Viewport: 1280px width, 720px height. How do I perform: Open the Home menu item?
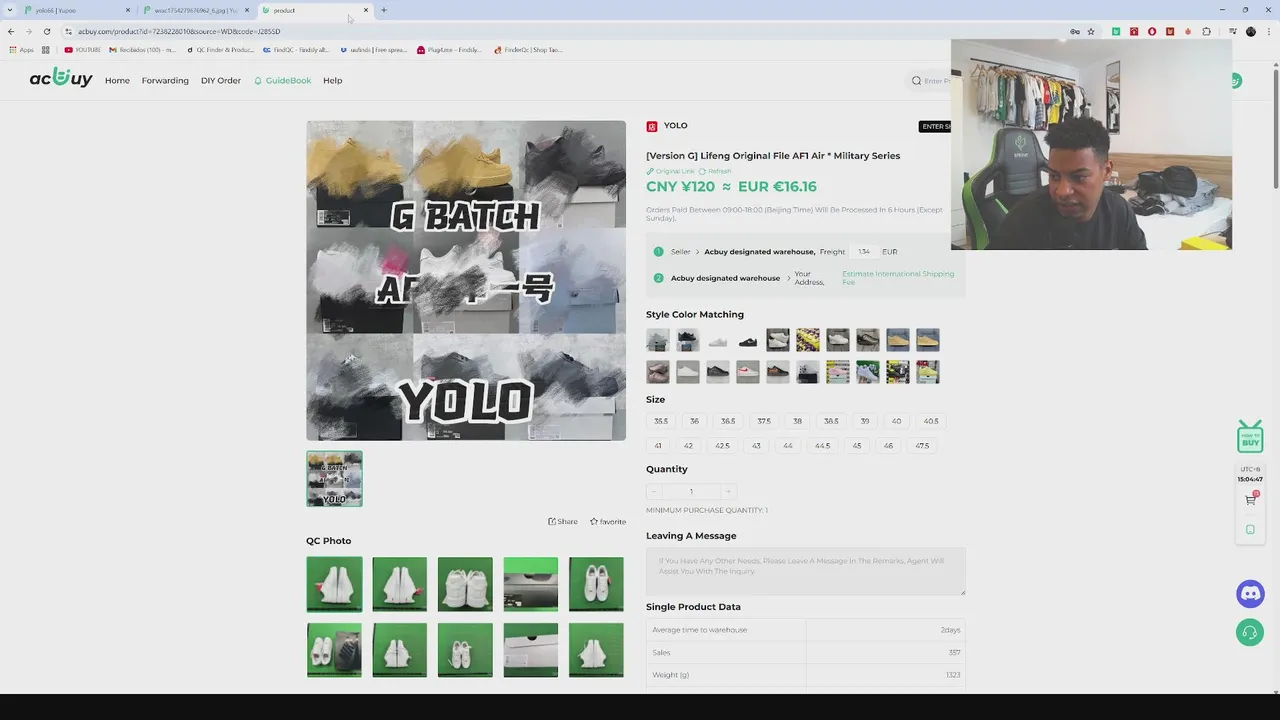(117, 81)
